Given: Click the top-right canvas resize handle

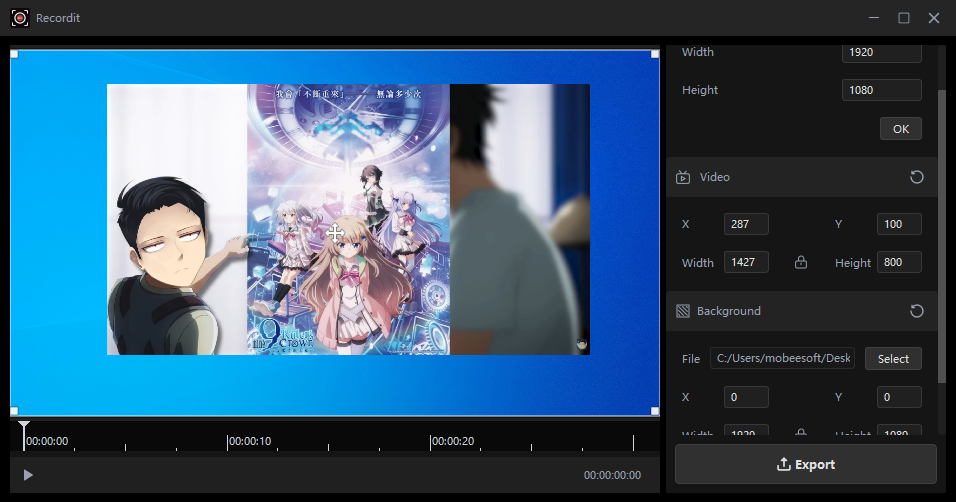Looking at the screenshot, I should (655, 54).
